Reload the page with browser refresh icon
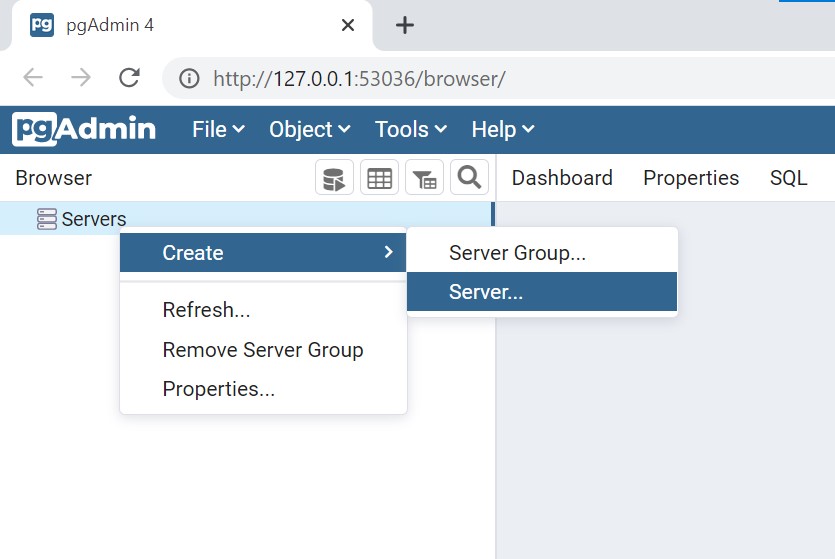The height and width of the screenshot is (559, 835). point(129,78)
